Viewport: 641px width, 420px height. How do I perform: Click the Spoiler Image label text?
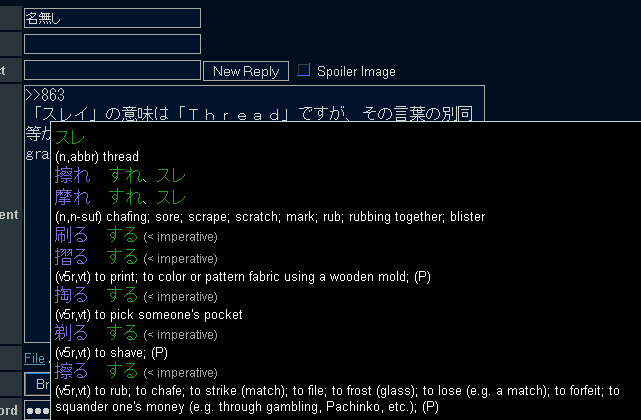pos(356,72)
